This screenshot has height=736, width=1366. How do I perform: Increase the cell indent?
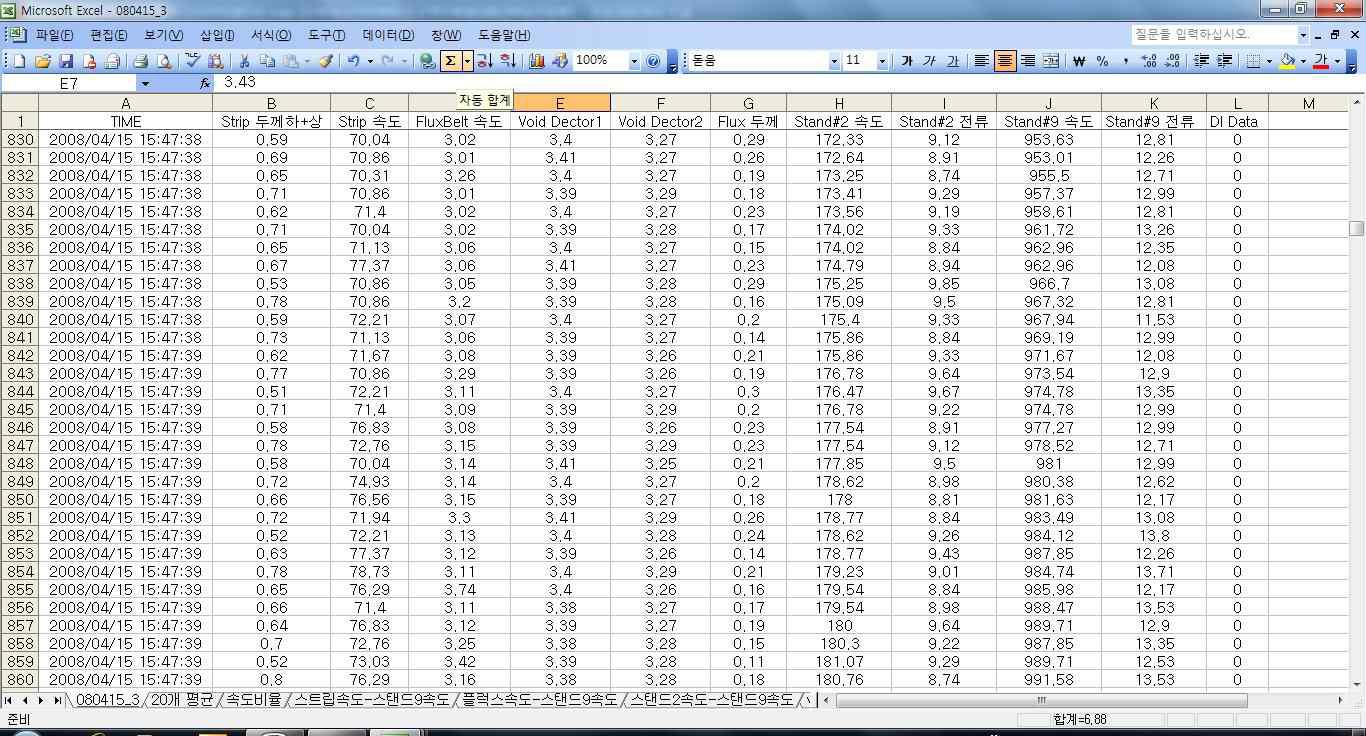tap(1225, 61)
